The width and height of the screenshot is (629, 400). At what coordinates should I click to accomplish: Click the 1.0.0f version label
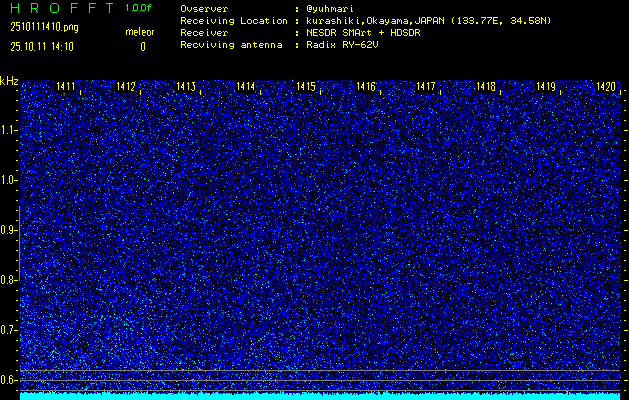click(x=139, y=8)
